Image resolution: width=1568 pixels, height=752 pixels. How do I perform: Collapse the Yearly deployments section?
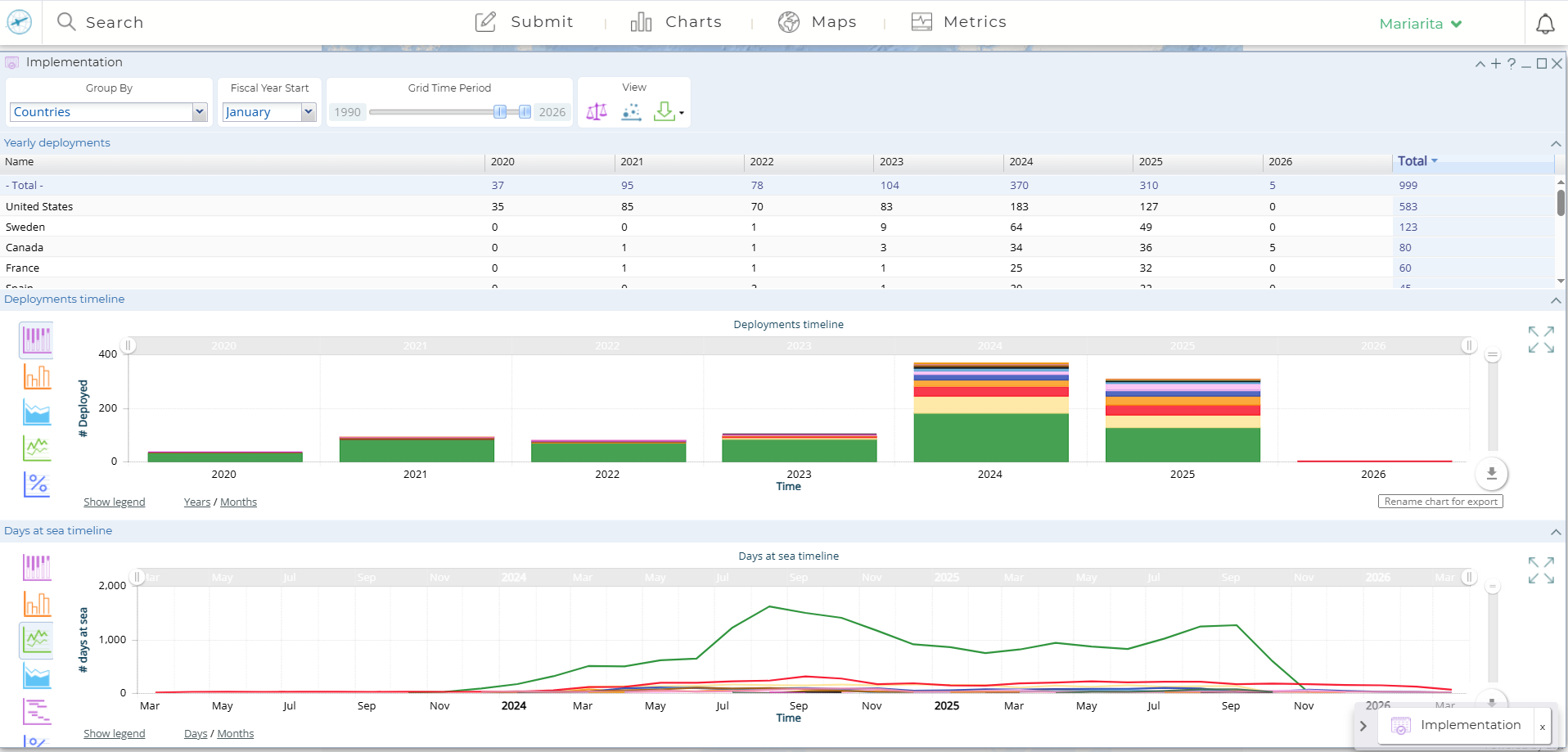pos(1556,143)
